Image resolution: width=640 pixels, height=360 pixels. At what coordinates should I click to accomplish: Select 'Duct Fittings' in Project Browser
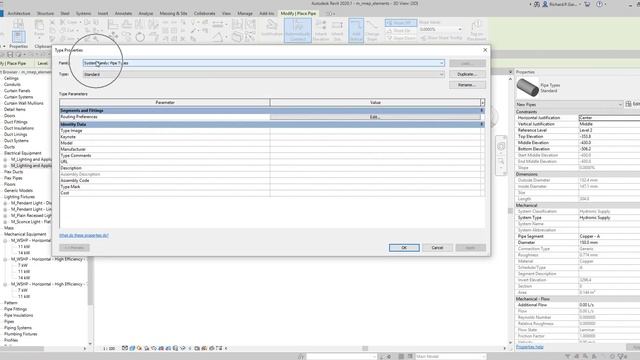click(x=16, y=122)
